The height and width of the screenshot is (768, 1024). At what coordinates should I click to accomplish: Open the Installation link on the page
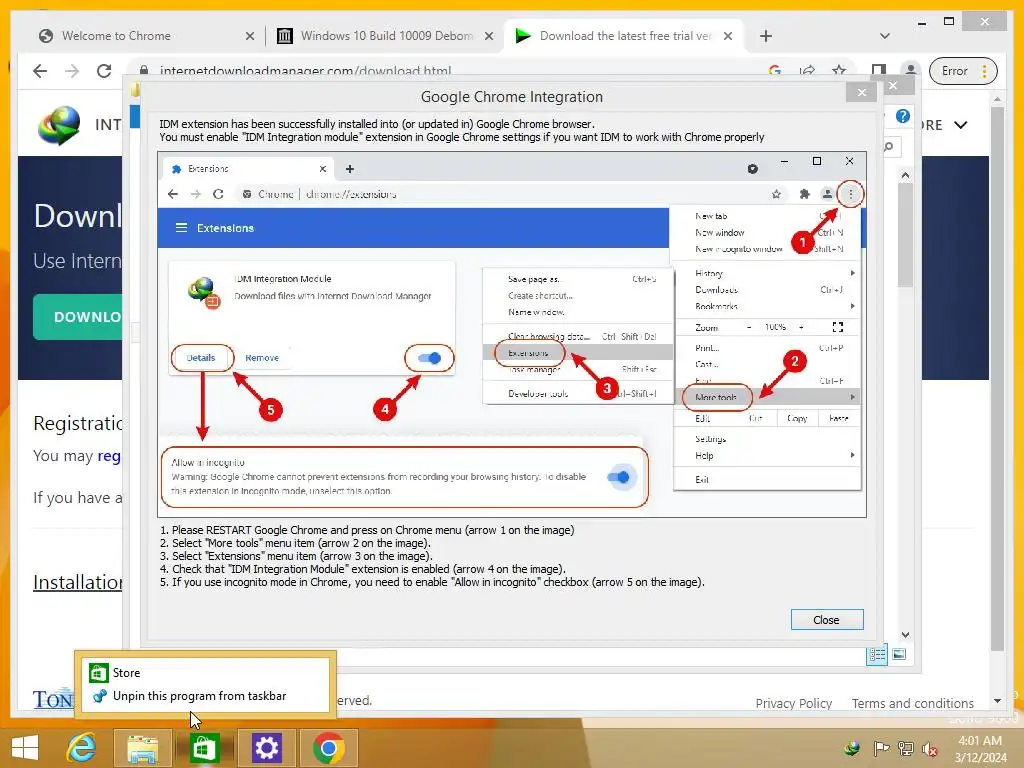pyautogui.click(x=78, y=582)
